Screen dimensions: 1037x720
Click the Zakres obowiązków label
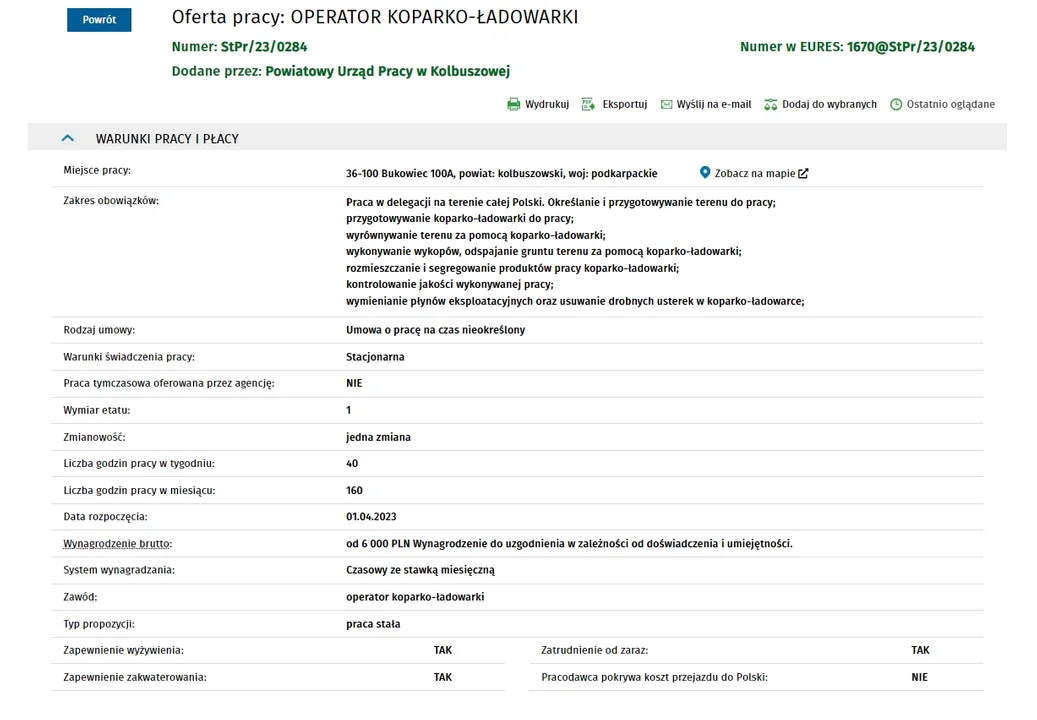pos(110,200)
